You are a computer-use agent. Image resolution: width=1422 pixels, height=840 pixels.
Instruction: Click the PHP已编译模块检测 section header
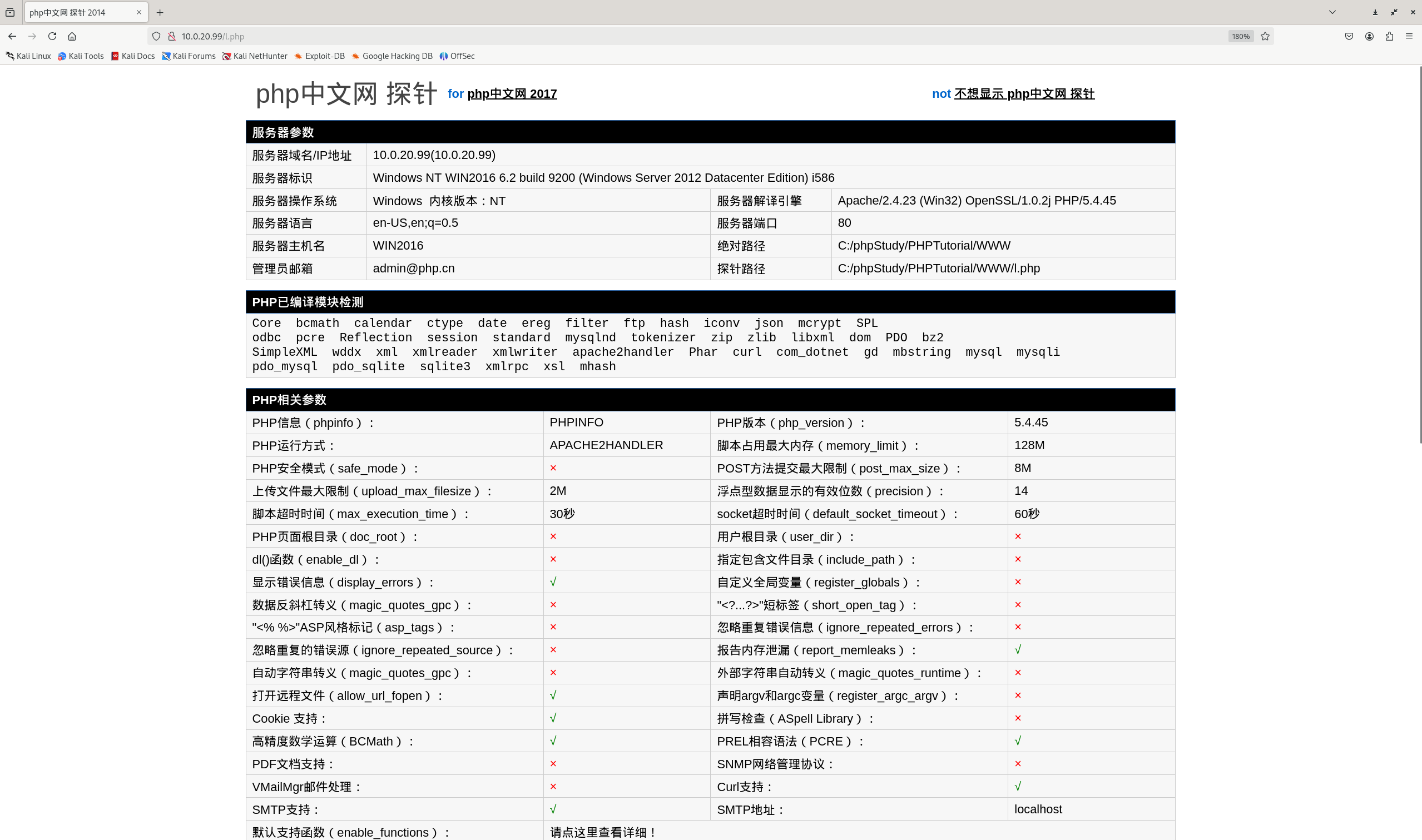click(x=710, y=302)
